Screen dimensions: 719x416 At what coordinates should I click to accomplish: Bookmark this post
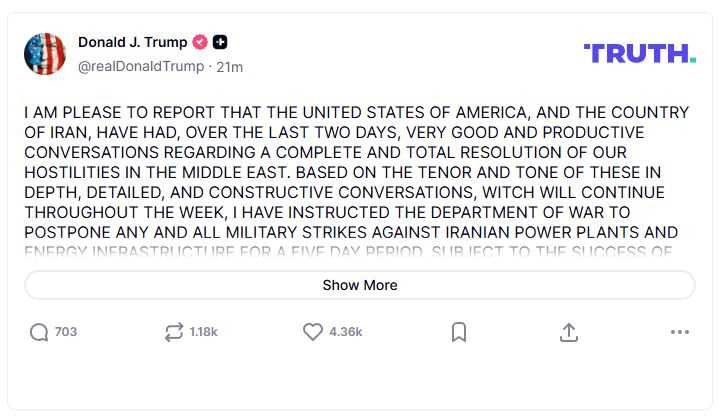pyautogui.click(x=458, y=332)
